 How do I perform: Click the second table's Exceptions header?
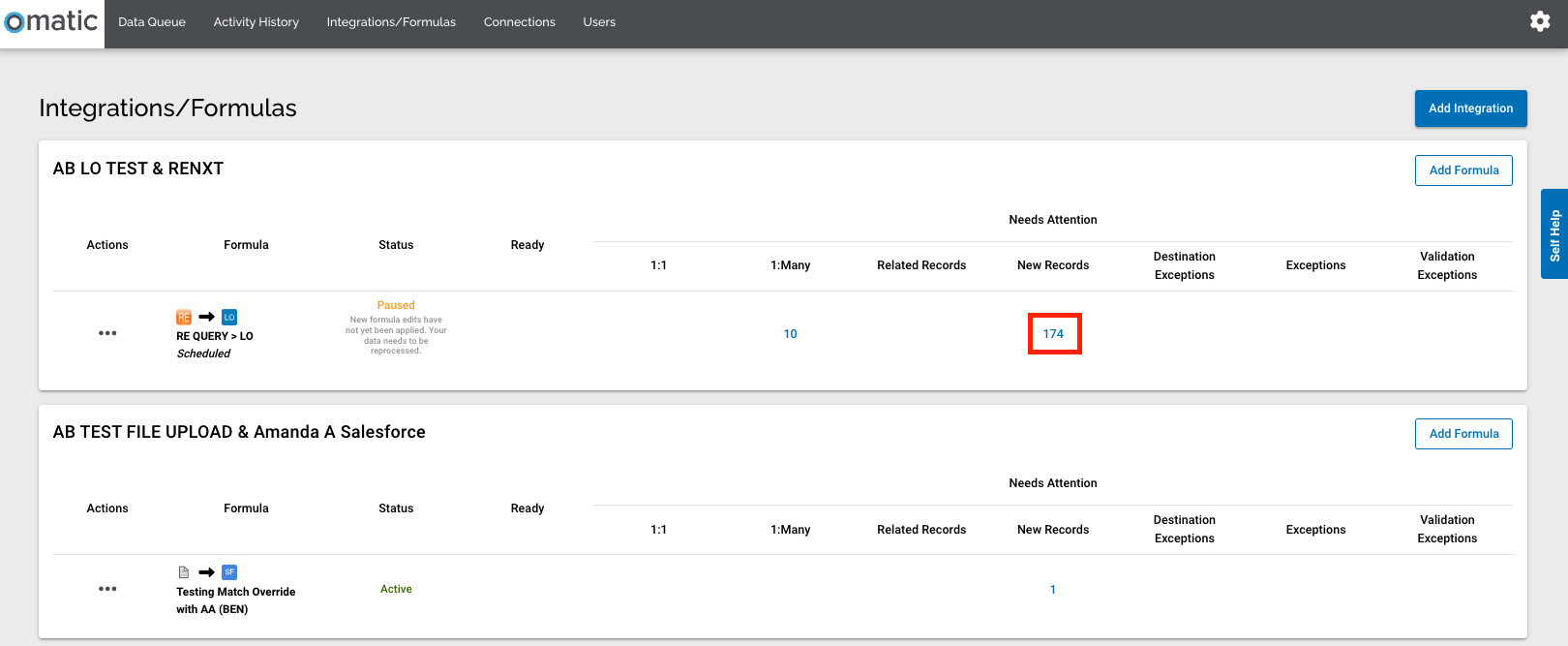[1315, 530]
